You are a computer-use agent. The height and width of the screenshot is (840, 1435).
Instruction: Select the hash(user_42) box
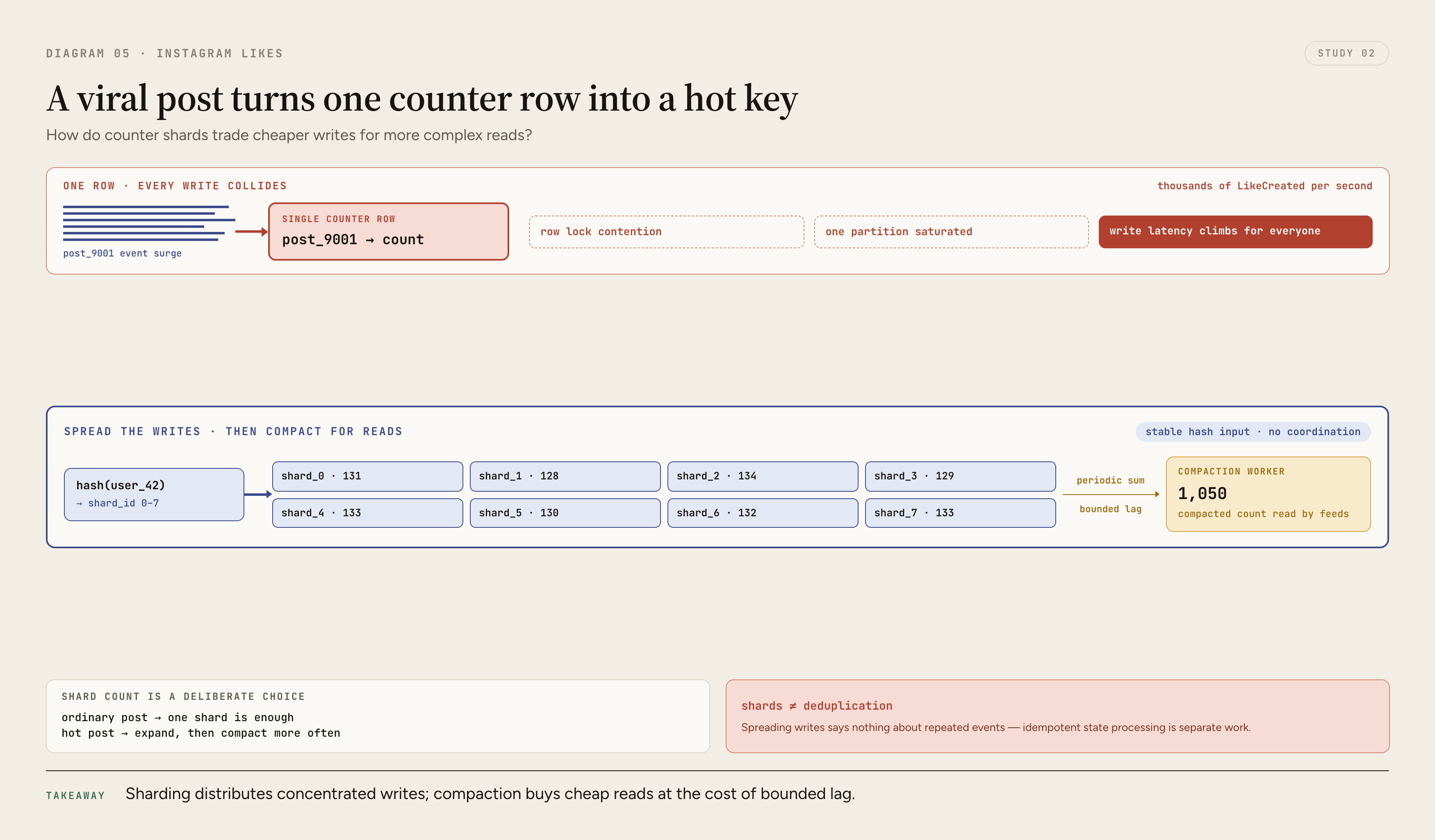coord(154,494)
